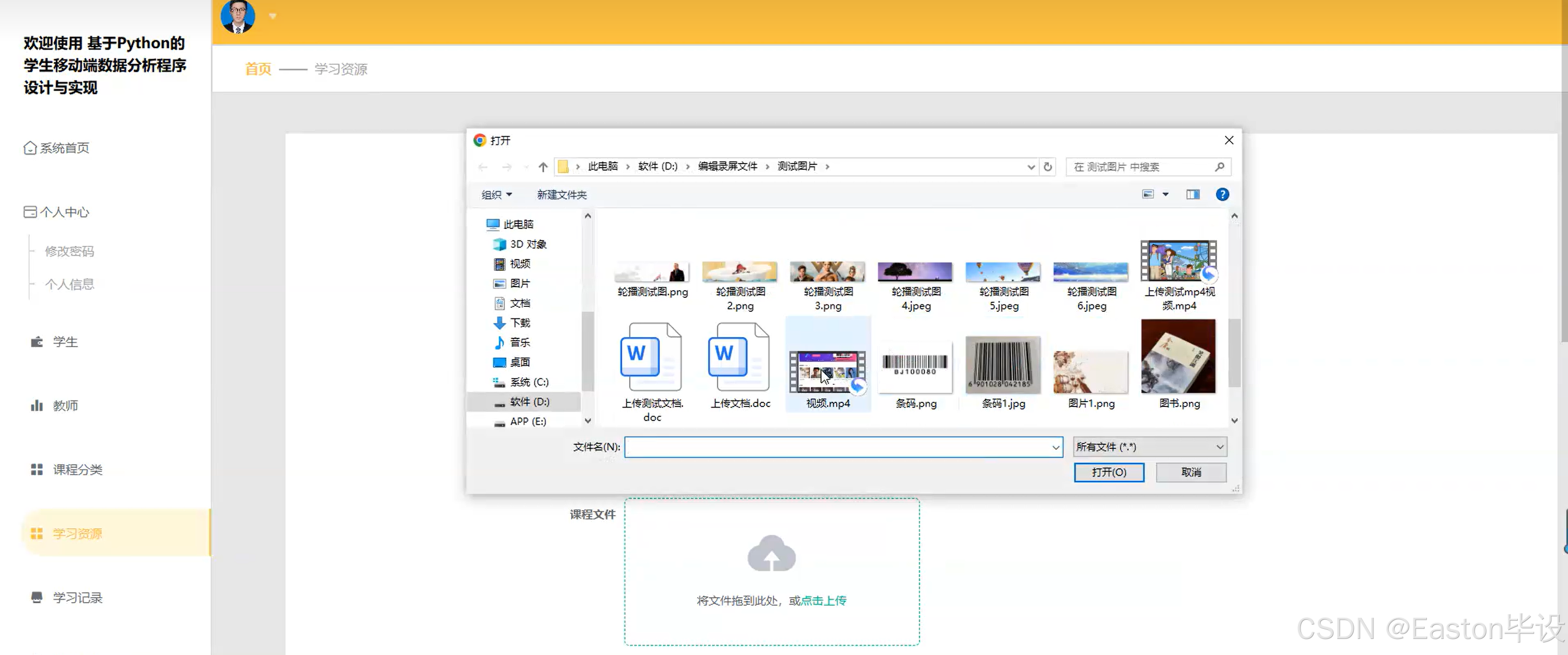Select the file 条码1.jpg
The height and width of the screenshot is (655, 1568).
point(1004,373)
